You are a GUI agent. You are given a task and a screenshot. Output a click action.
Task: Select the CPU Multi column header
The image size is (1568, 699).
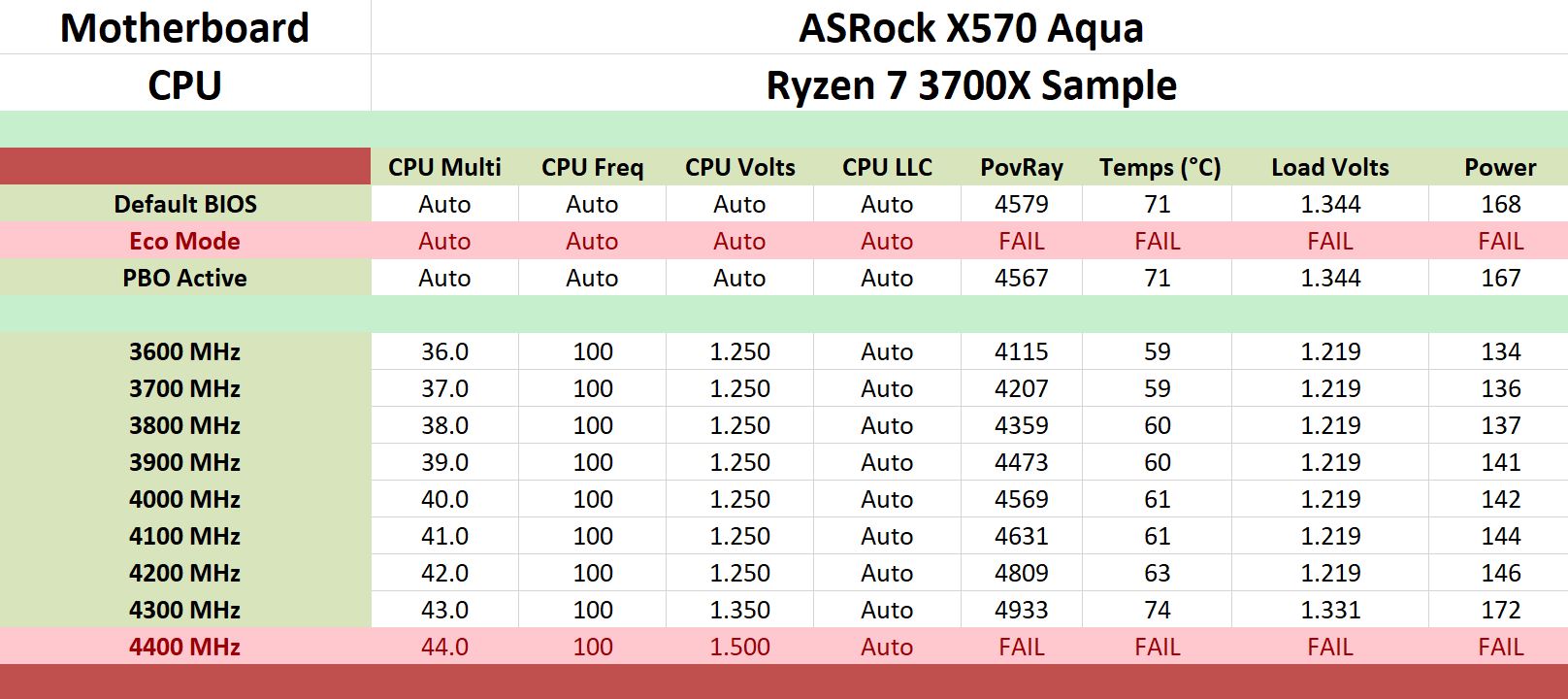(x=444, y=167)
